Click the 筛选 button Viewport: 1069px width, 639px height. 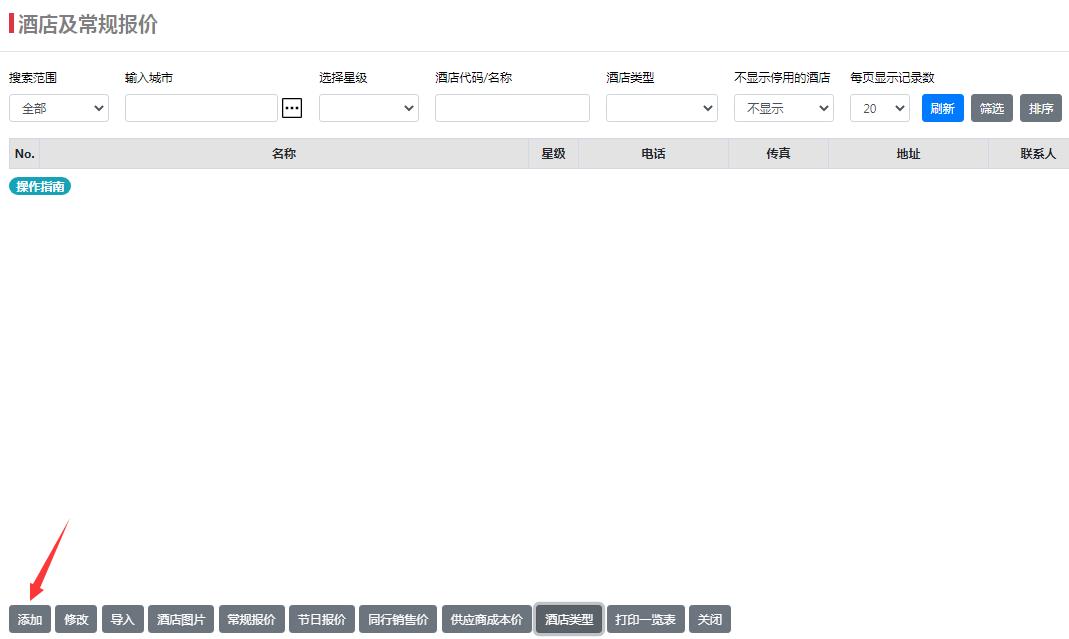991,108
